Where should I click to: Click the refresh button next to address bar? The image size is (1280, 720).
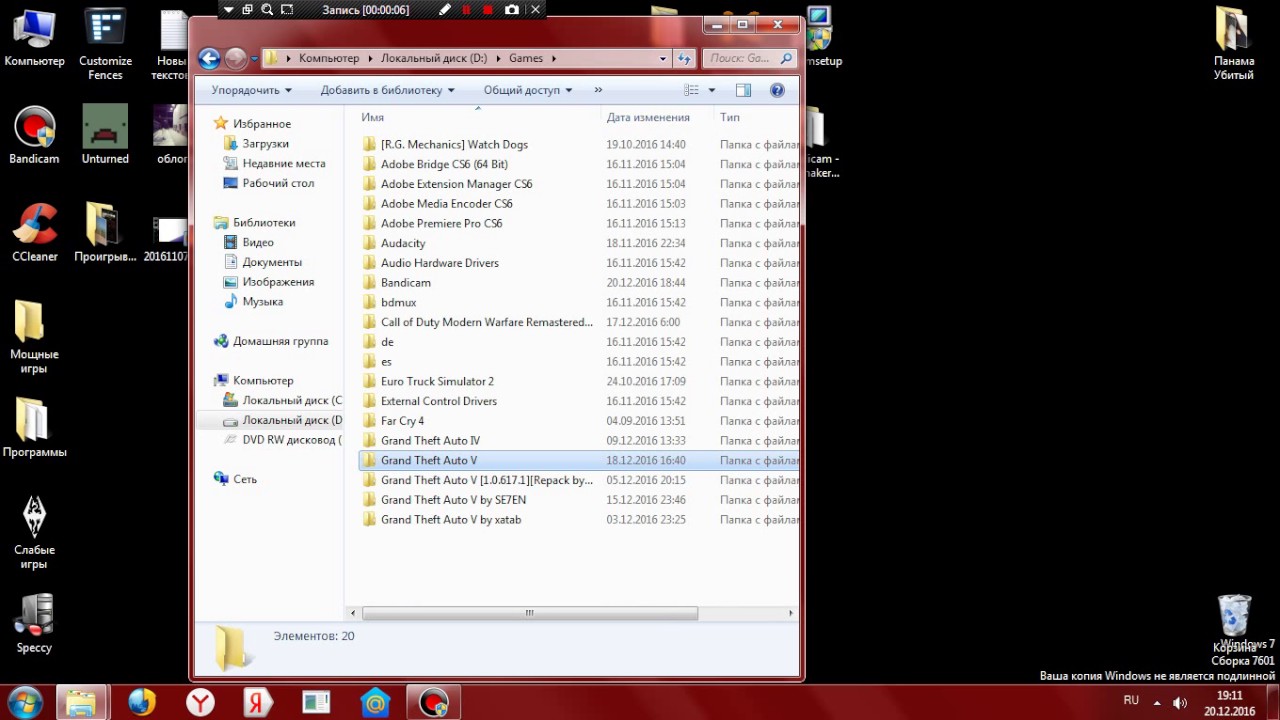(x=684, y=58)
